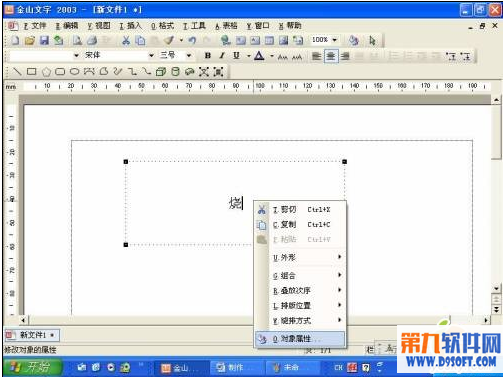Click the New document icon
The image size is (503, 377).
click(15, 40)
